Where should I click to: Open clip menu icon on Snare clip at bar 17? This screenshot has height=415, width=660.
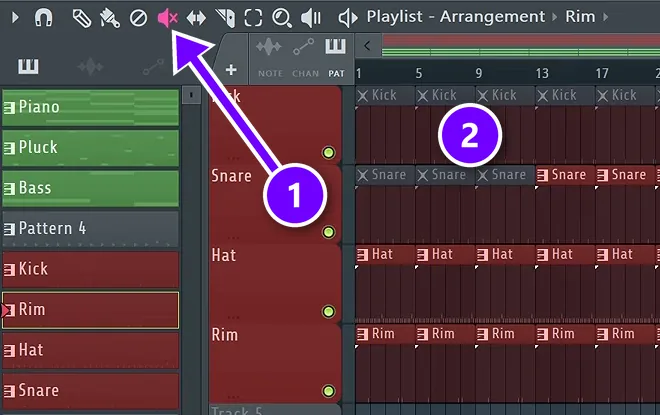coord(602,175)
